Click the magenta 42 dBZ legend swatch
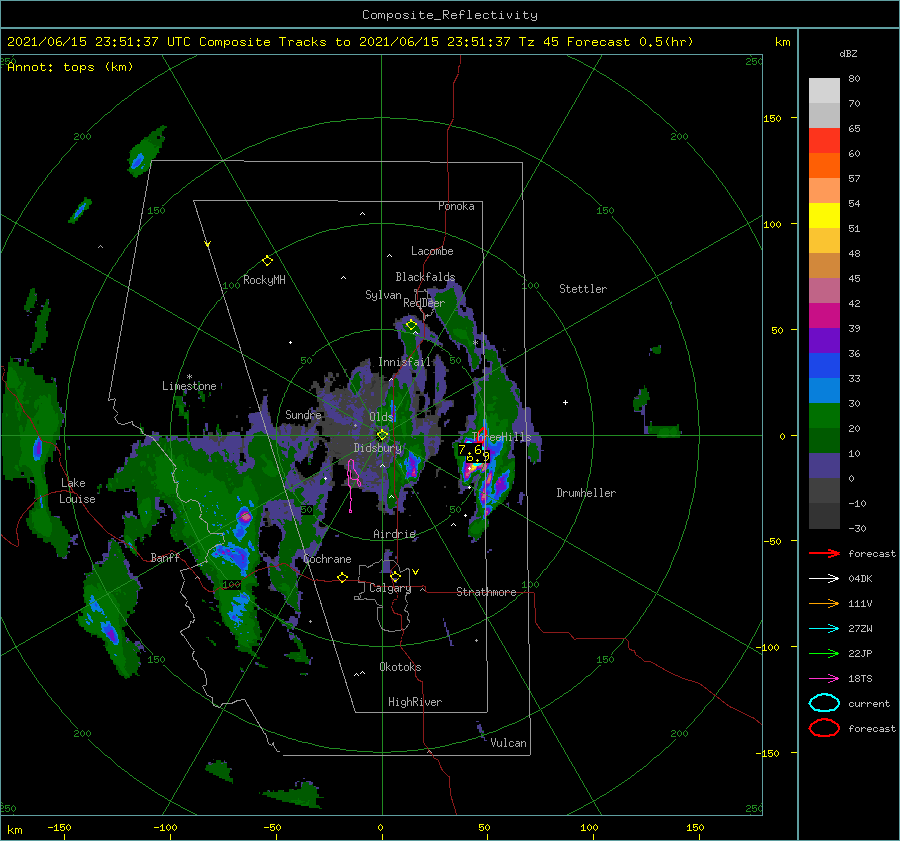Viewport: 900px width, 841px height. [824, 315]
